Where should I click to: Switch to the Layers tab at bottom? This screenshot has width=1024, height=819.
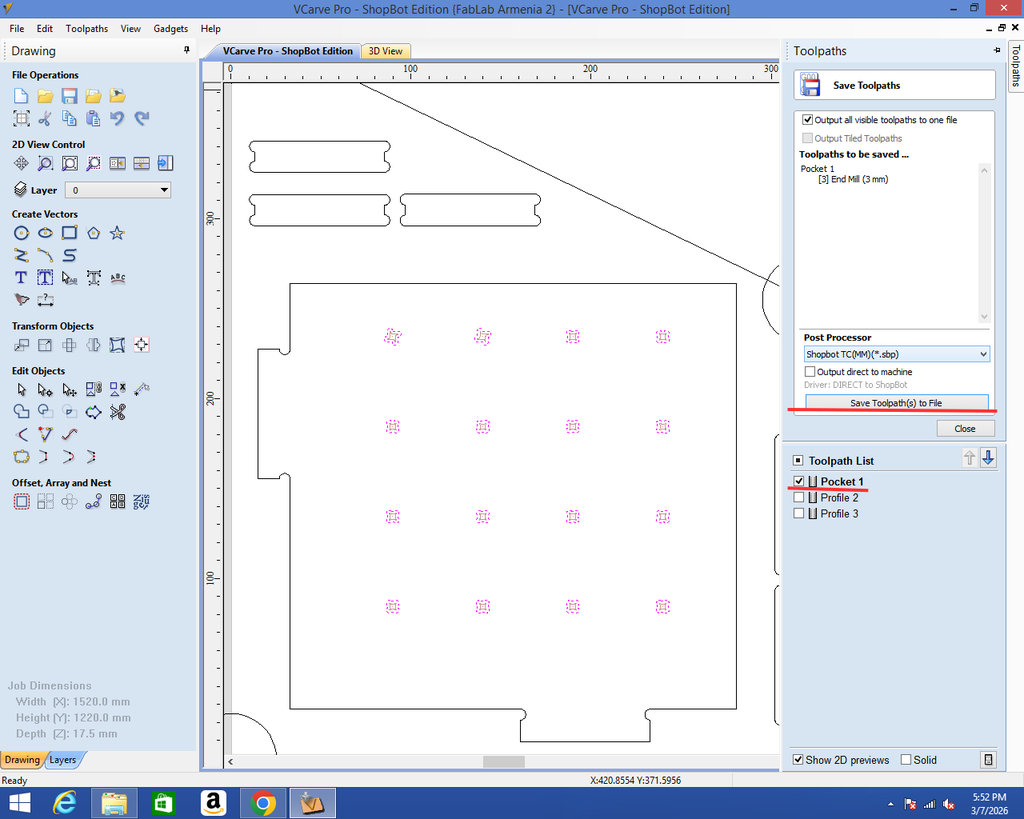63,760
